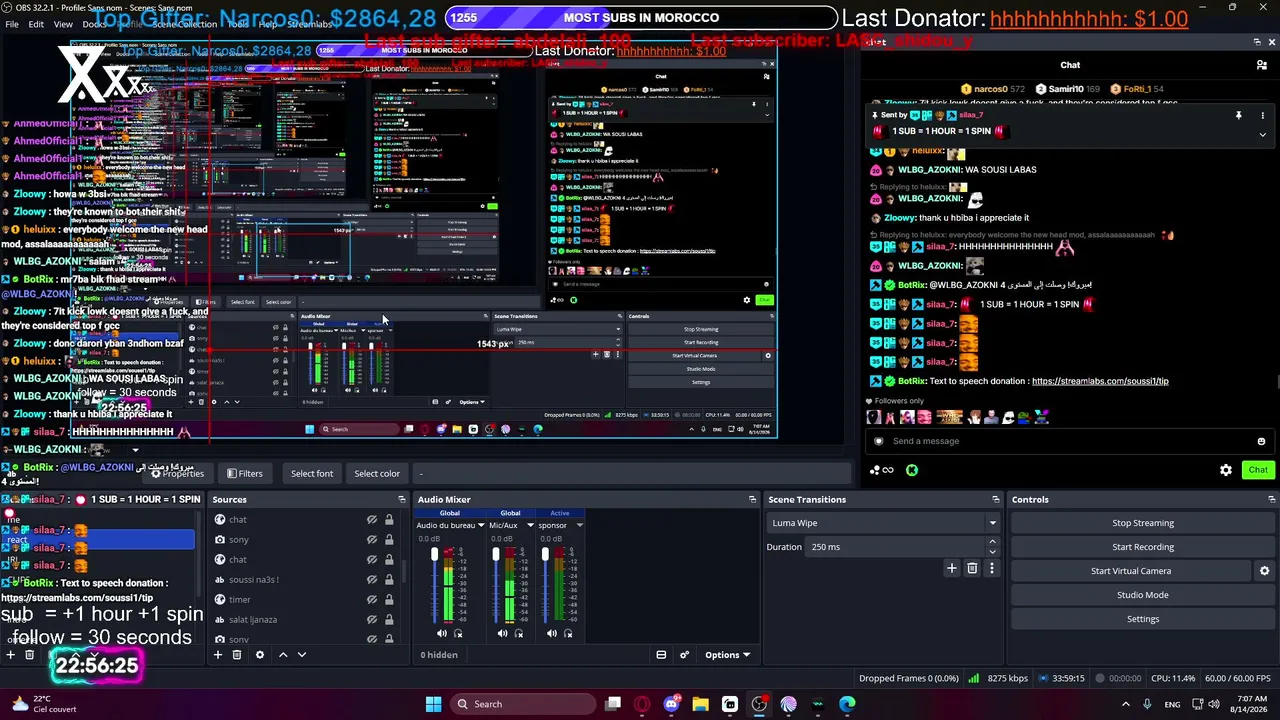Open the Docks menu

[95, 24]
